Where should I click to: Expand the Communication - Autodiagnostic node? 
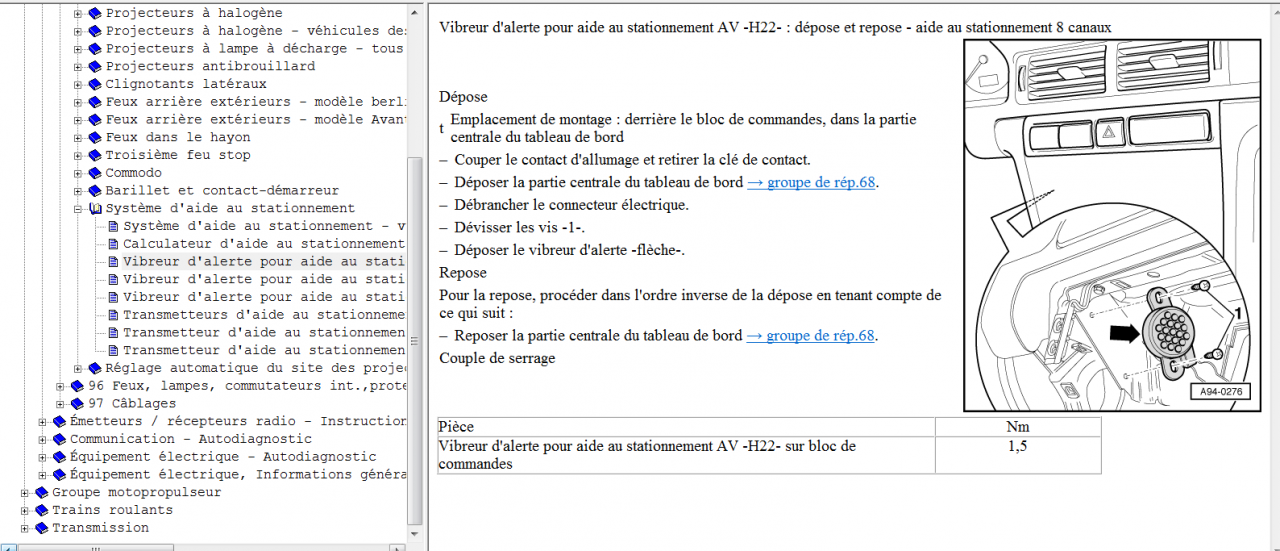43,439
